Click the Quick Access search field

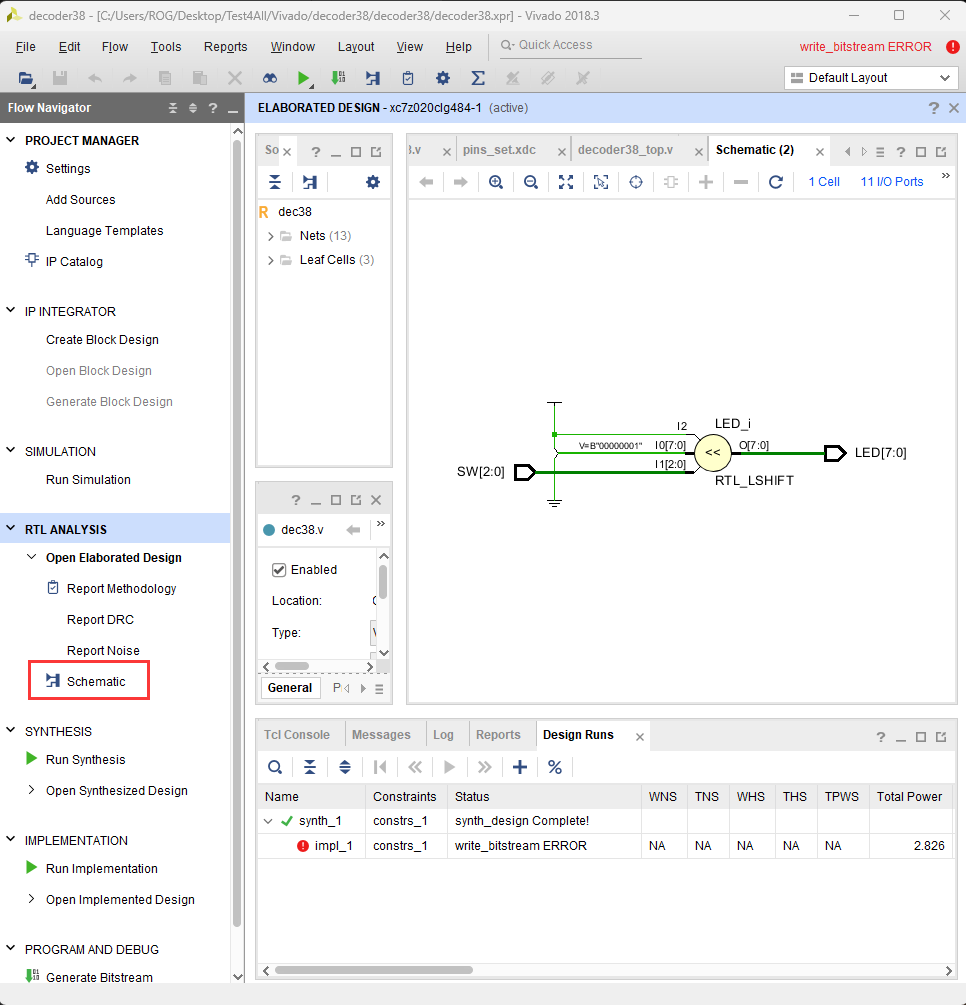click(x=570, y=45)
